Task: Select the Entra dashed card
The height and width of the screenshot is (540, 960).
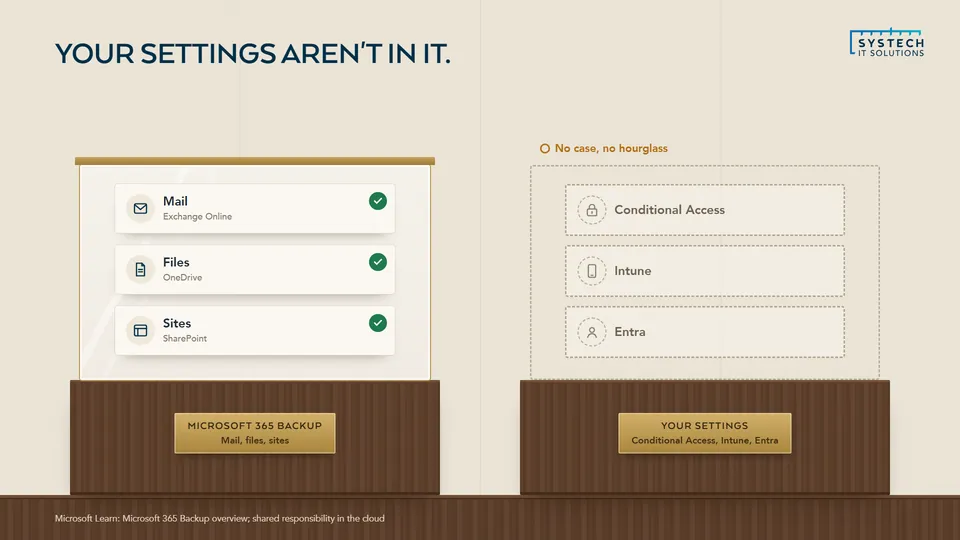Action: (x=705, y=332)
